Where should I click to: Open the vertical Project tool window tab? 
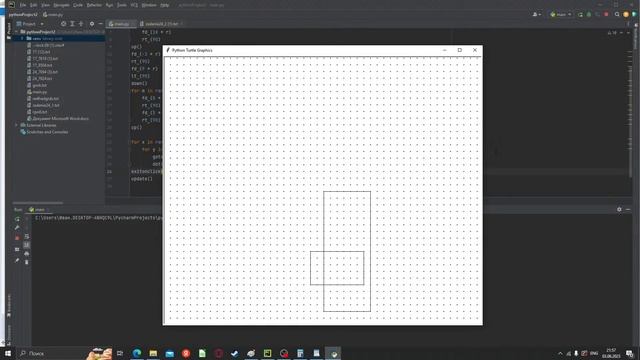point(9,31)
